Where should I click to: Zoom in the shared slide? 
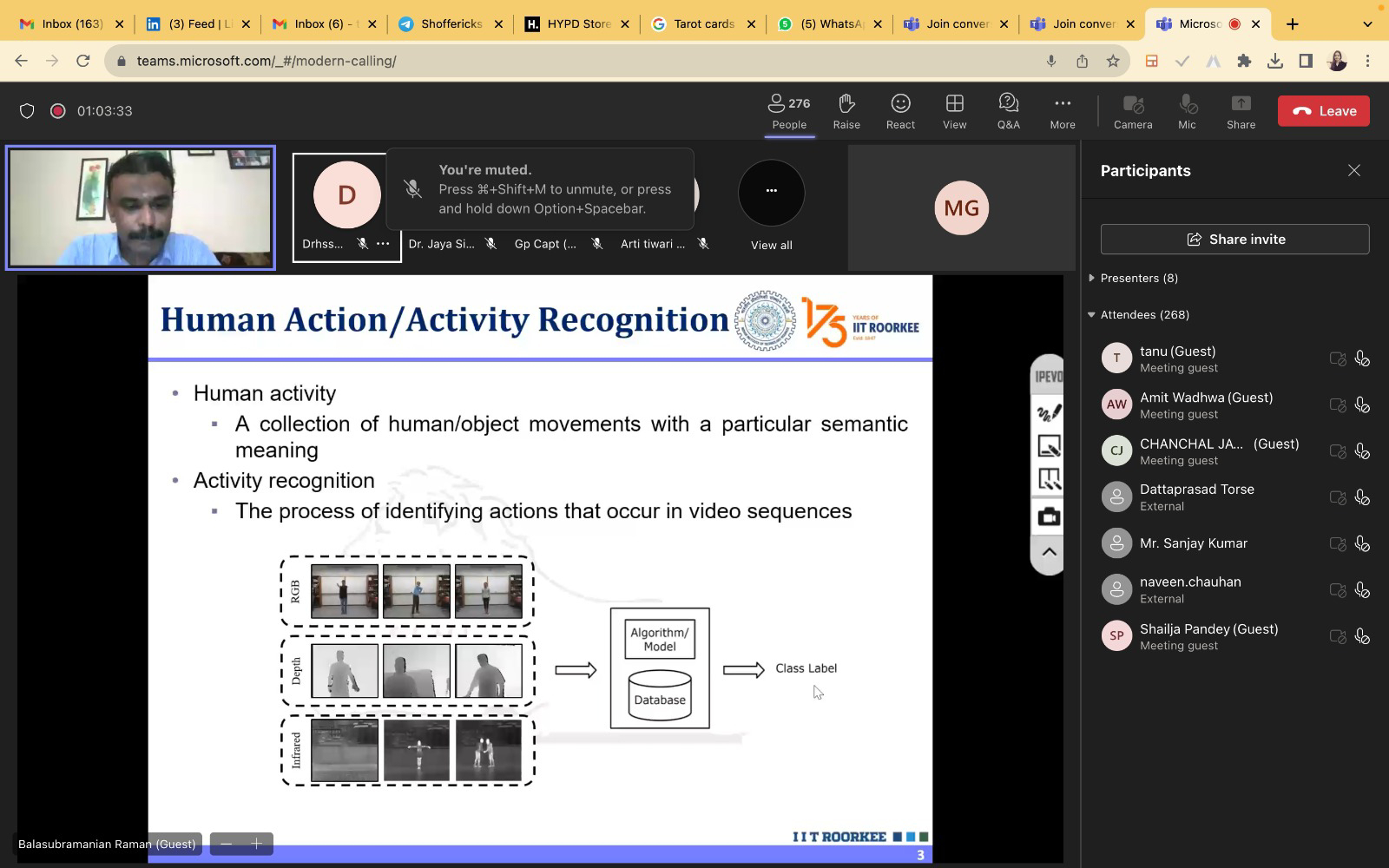tap(256, 844)
